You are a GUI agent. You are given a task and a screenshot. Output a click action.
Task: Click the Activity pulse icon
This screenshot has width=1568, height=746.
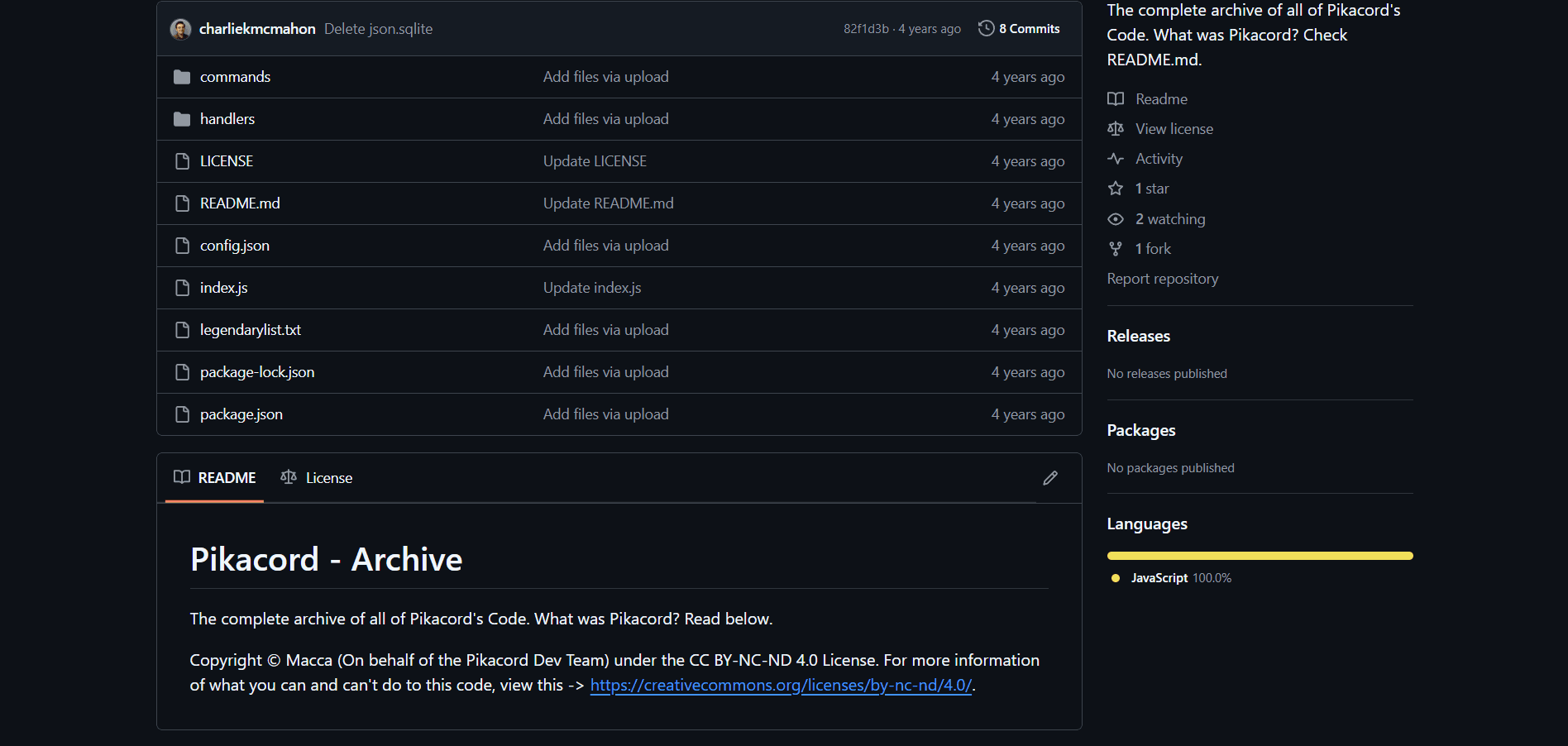click(1116, 159)
